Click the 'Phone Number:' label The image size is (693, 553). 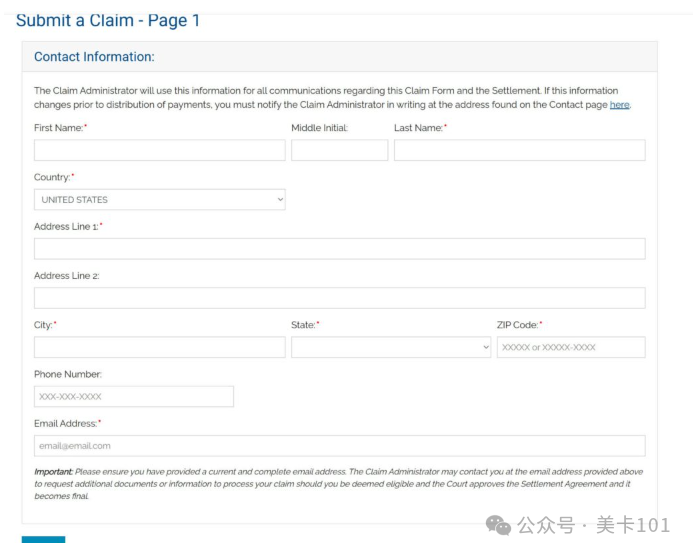click(x=68, y=374)
